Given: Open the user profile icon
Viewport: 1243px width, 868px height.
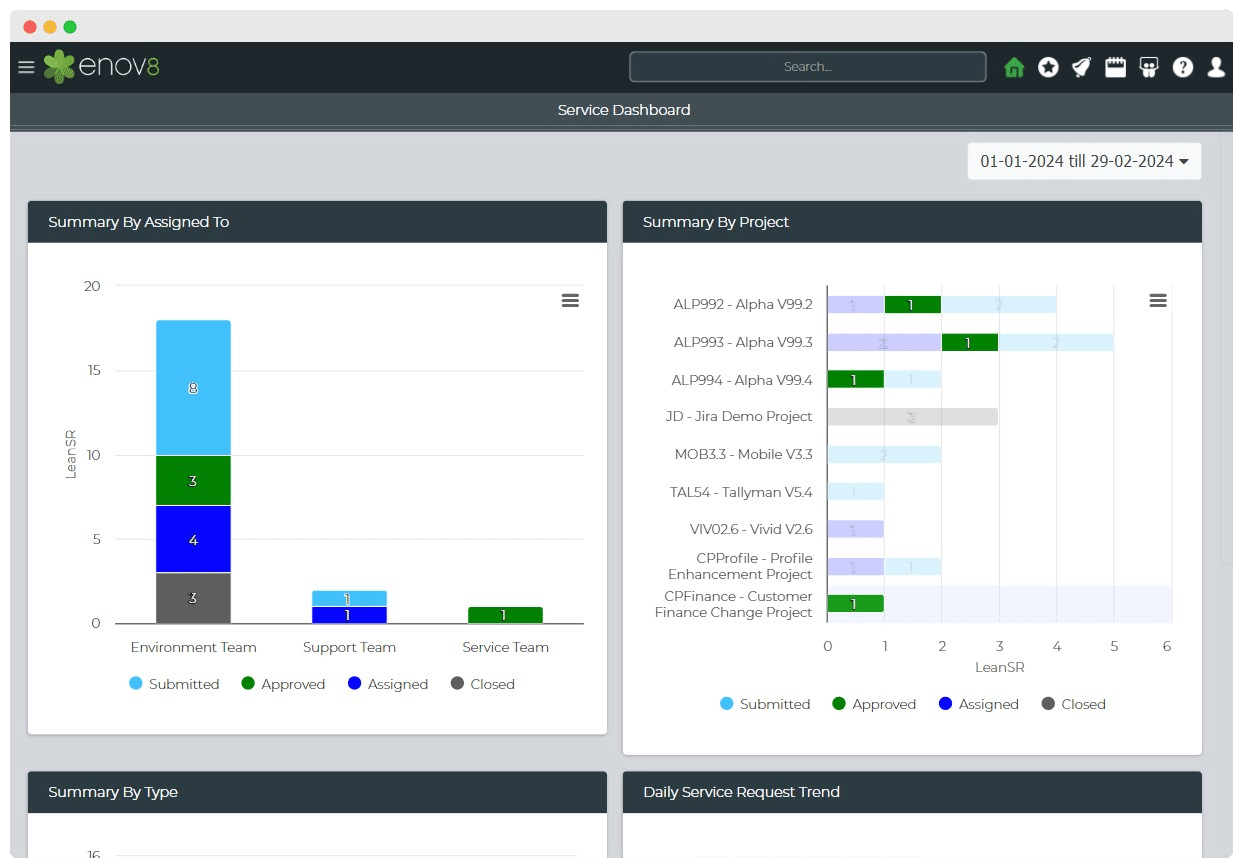Looking at the screenshot, I should point(1216,67).
